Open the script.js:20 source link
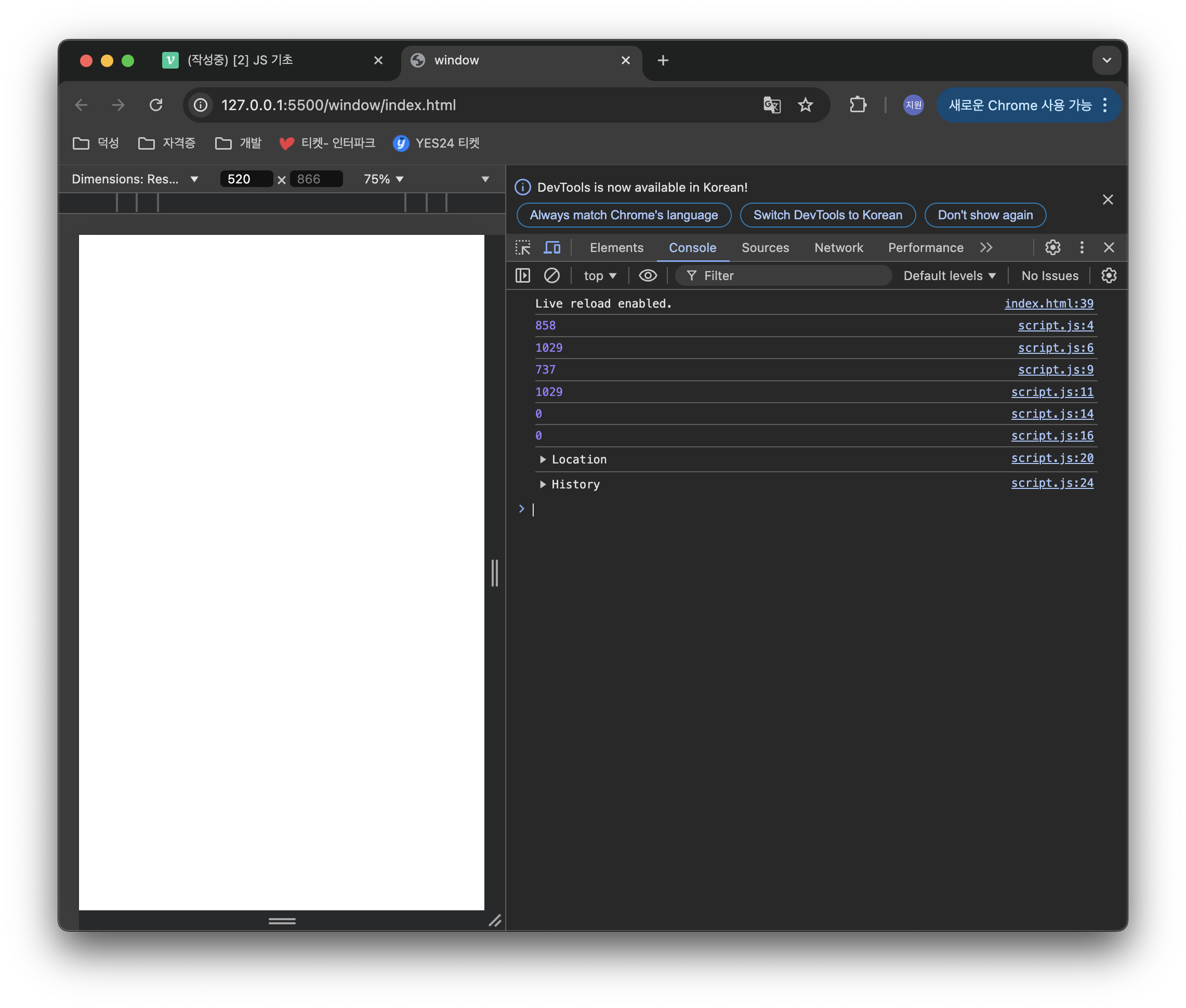Screen dimensions: 1186x1008 [x=1052, y=458]
